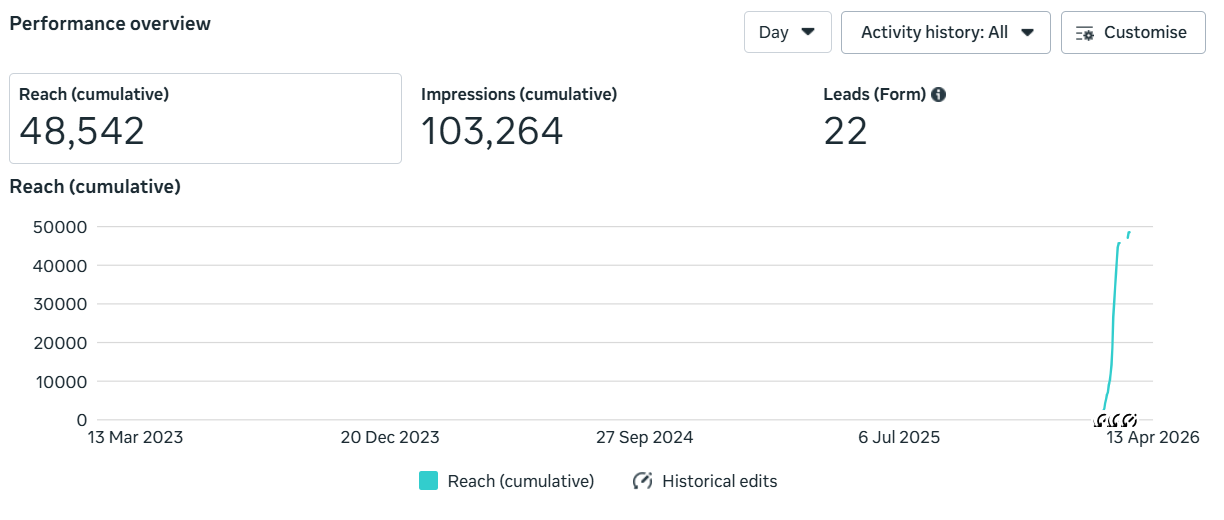Click the 13 Apr 2026 axis date
This screenshot has height=520, width=1224.
point(1152,438)
